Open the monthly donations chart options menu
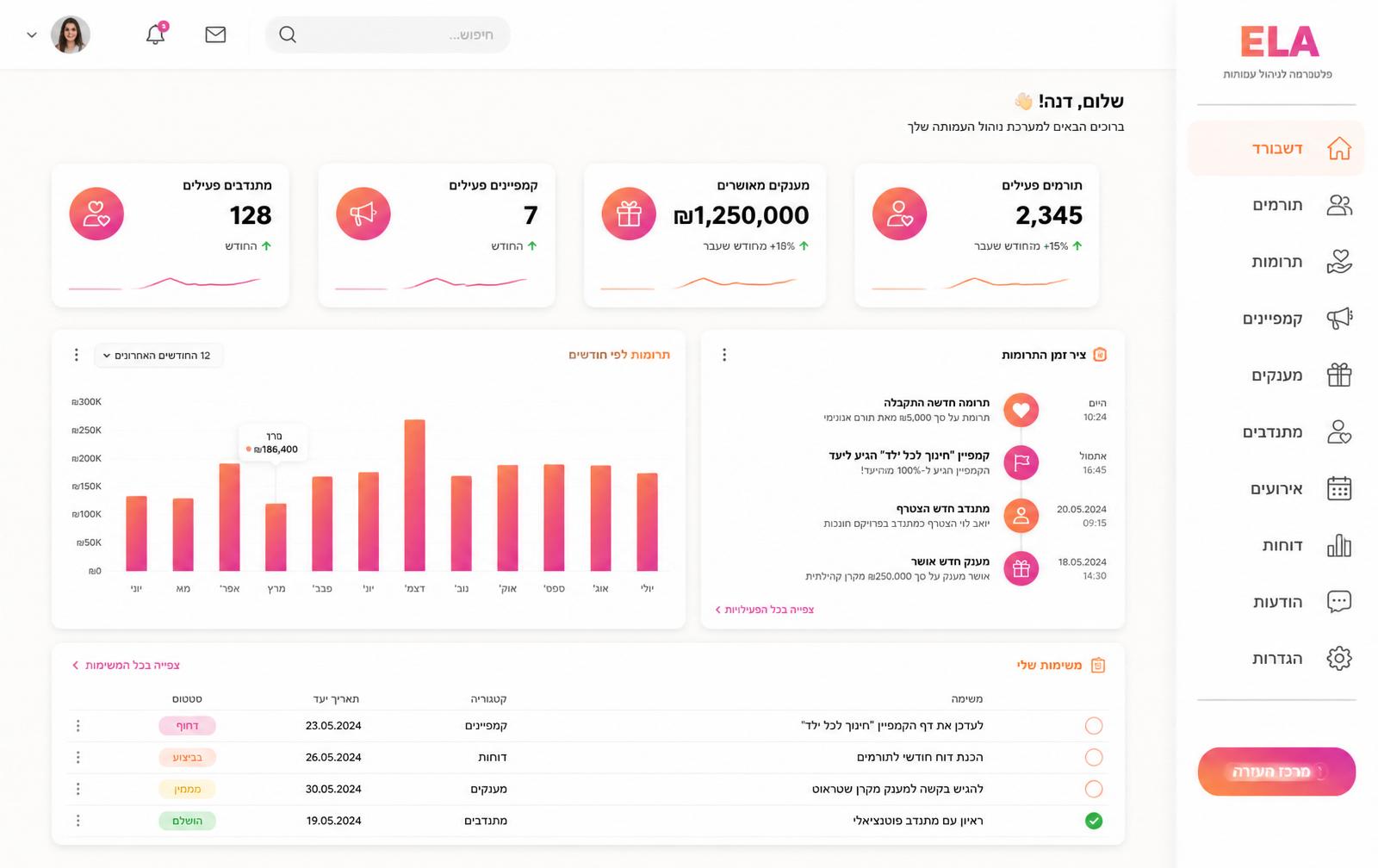 click(x=76, y=355)
